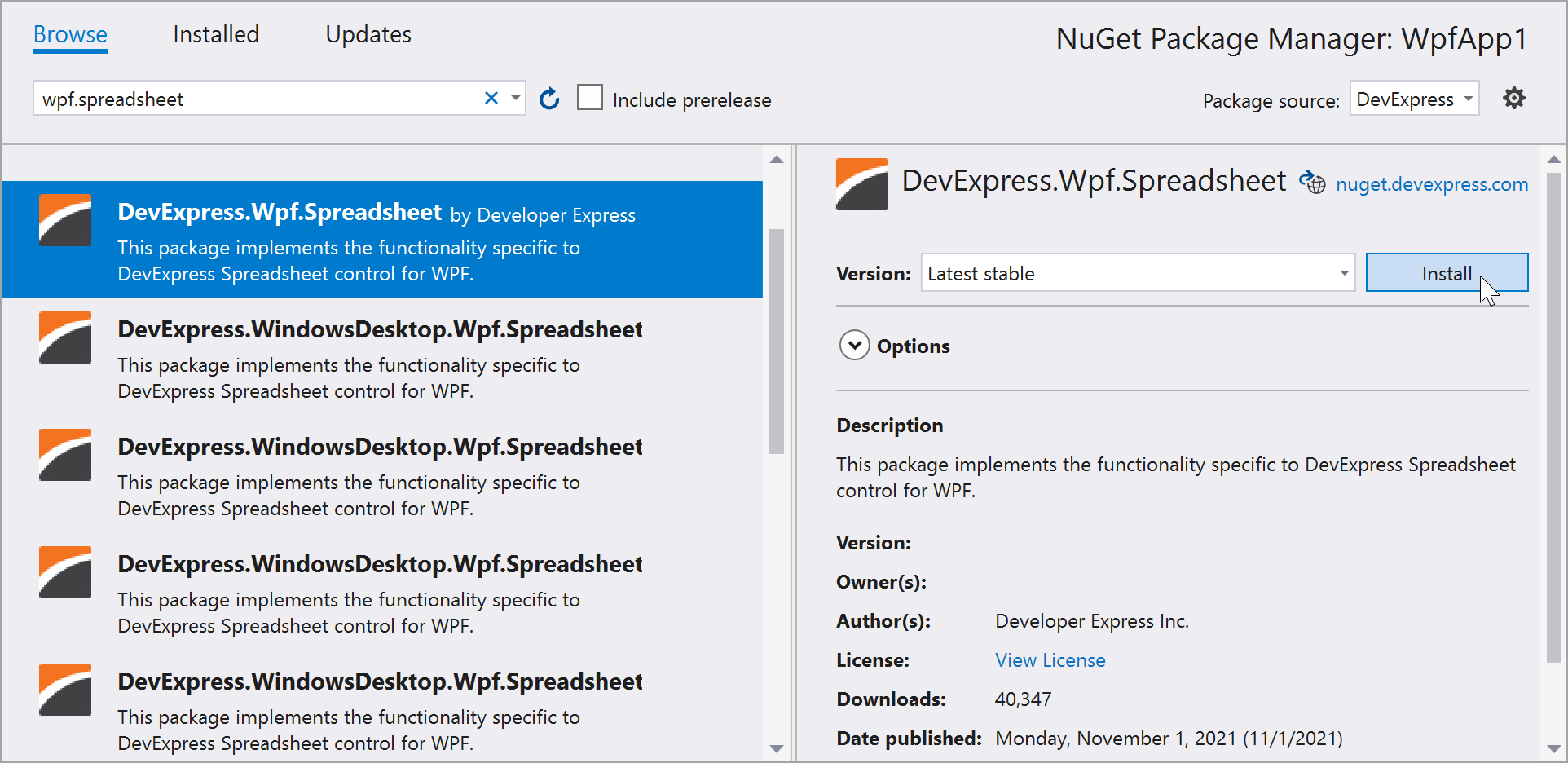Clear the search box with X icon
1568x763 pixels.
click(x=491, y=99)
